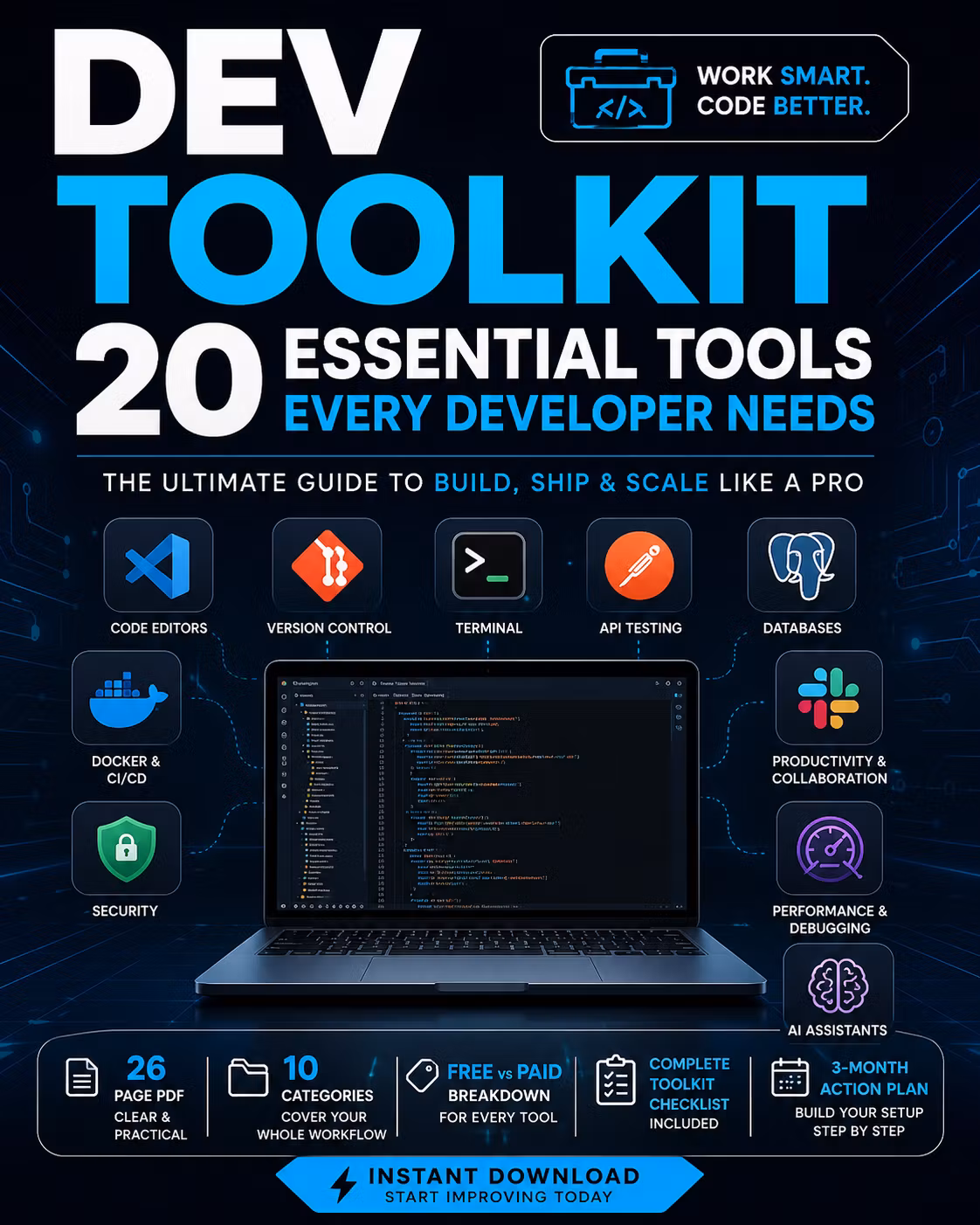Click the "SECURITY" label
The image size is (980, 1225).
125,910
